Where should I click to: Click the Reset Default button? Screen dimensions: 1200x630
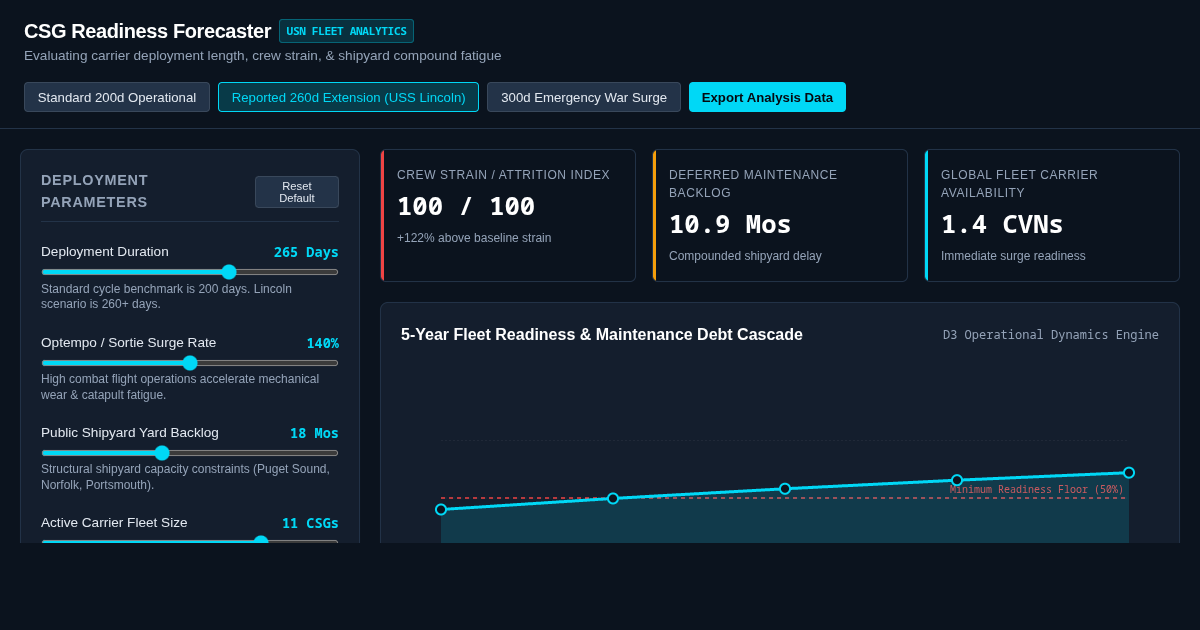tap(297, 192)
